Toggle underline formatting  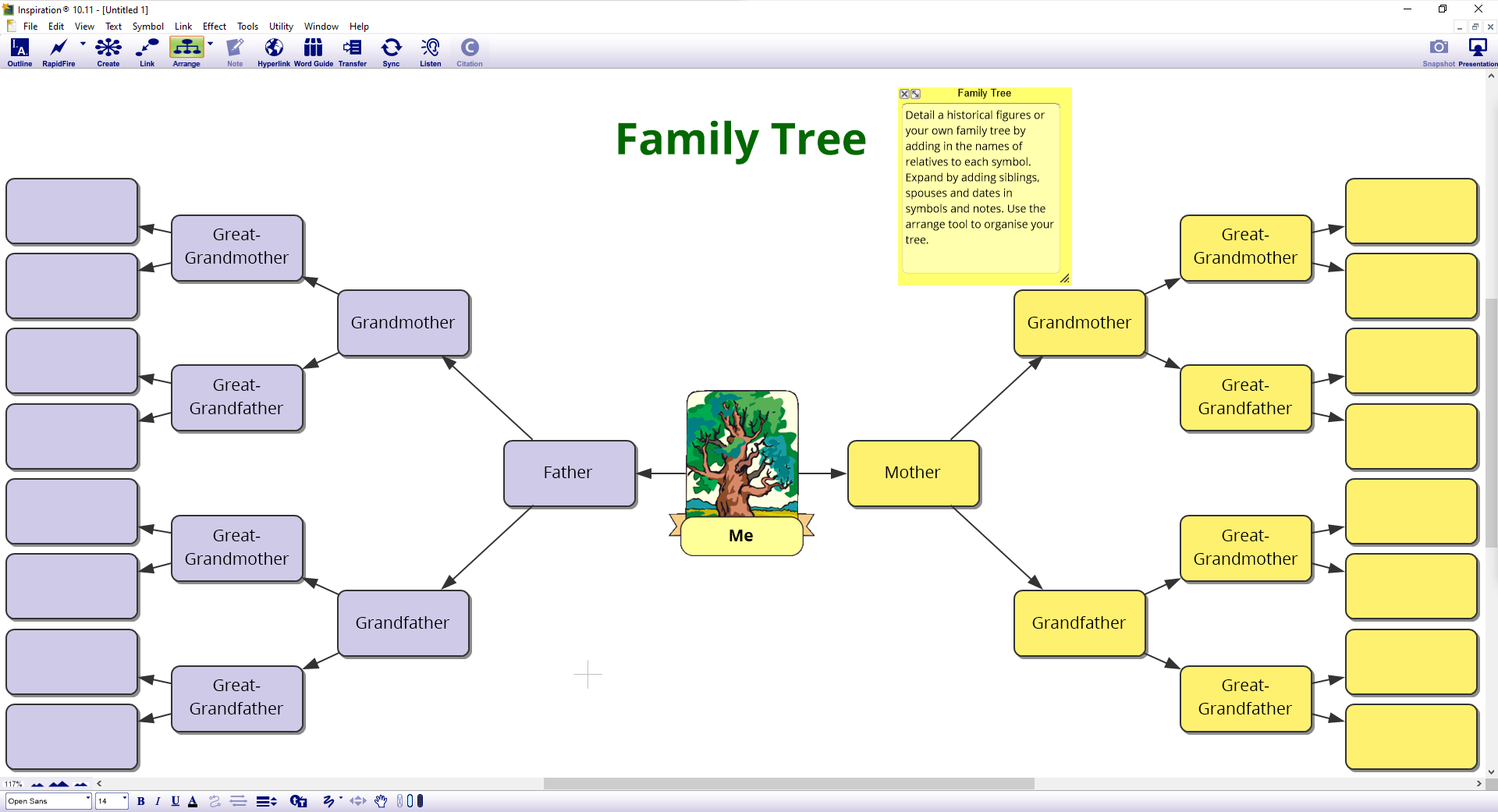tap(176, 801)
